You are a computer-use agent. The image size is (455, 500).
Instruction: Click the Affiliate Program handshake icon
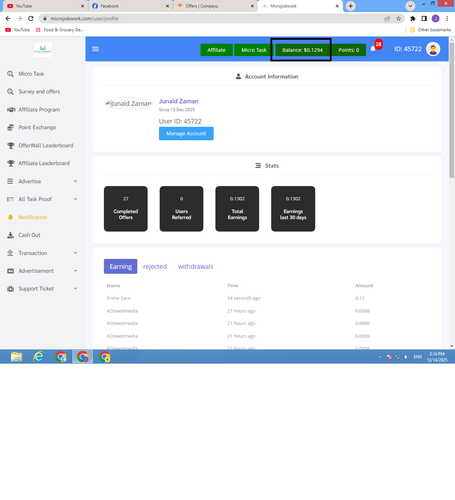11,110
